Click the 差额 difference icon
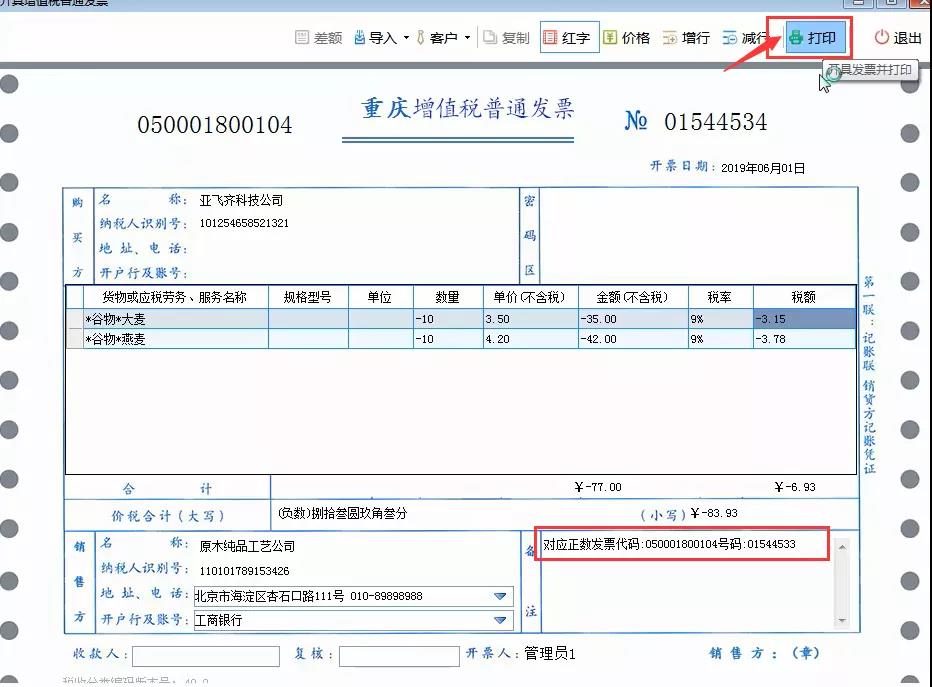The image size is (932, 687). point(317,37)
